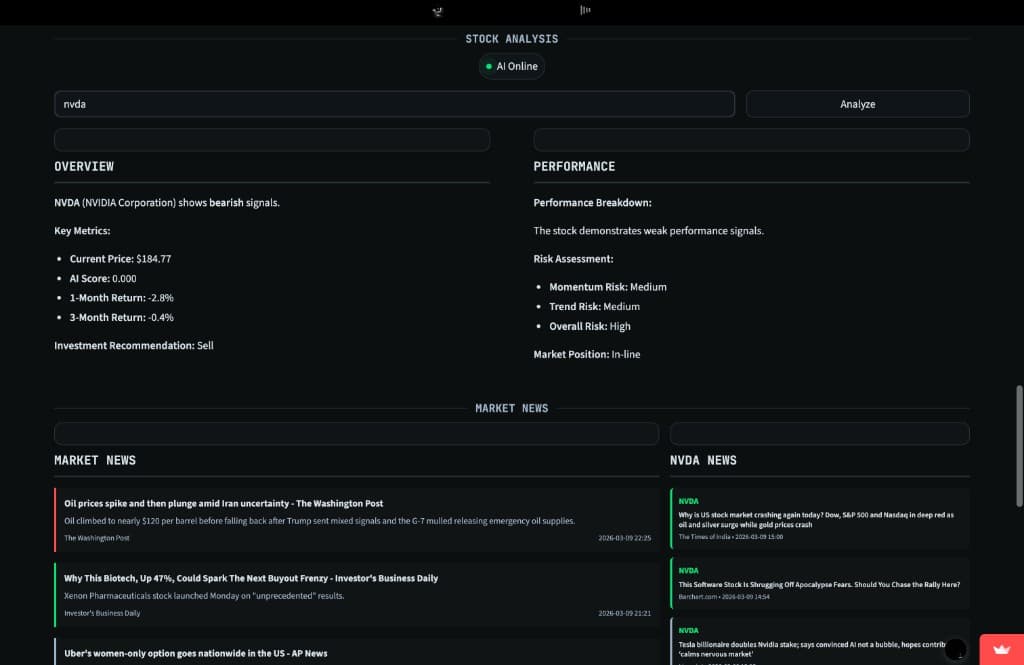The height and width of the screenshot is (665, 1024).
Task: Open the US stock market crashing NVDA article
Action: coord(816,519)
